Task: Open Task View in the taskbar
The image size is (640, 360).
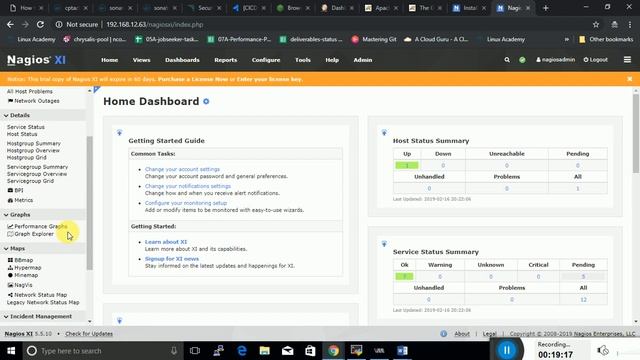Action: 195,351
